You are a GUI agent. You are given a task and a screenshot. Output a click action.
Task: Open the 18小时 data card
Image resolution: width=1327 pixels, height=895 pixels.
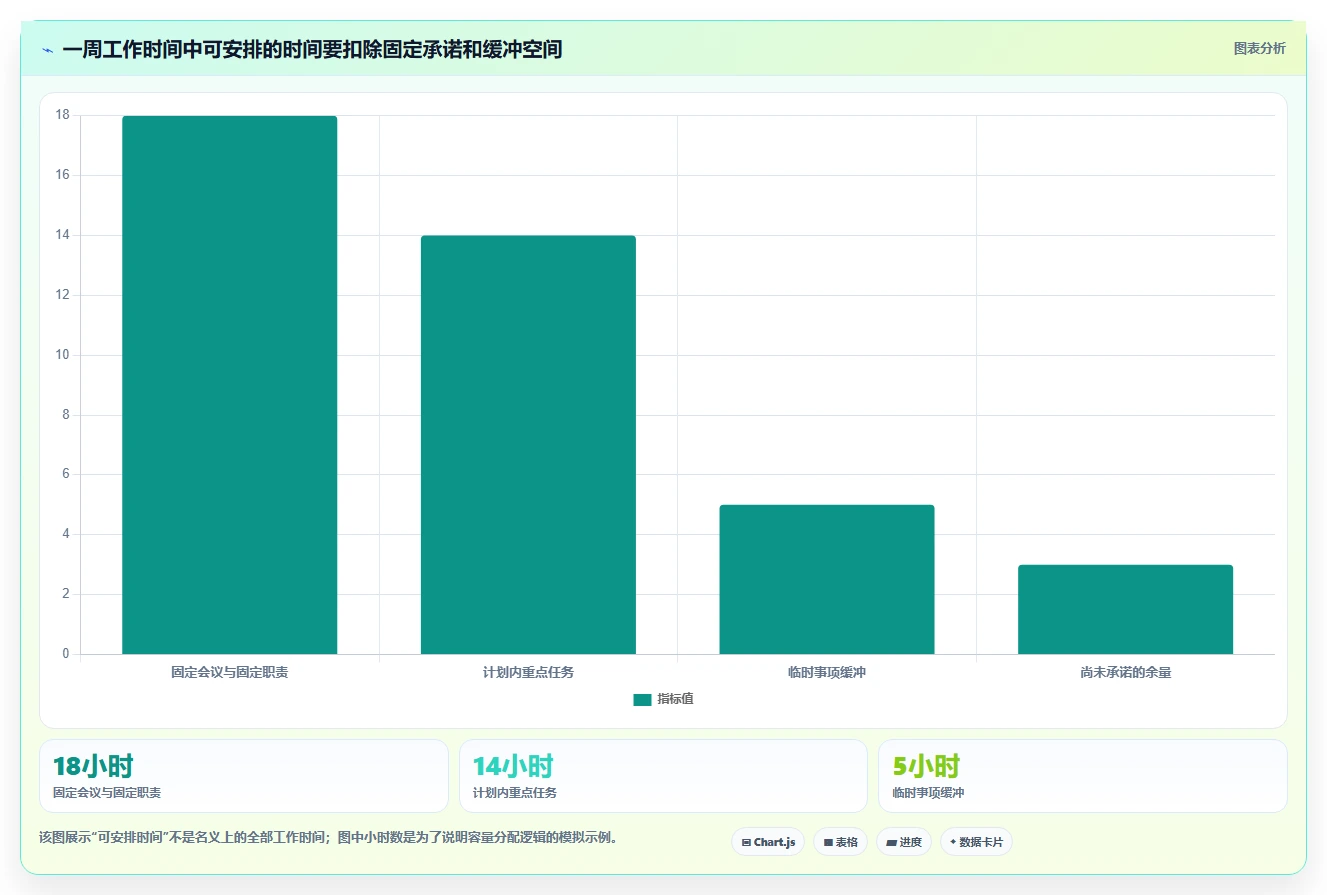(x=244, y=776)
